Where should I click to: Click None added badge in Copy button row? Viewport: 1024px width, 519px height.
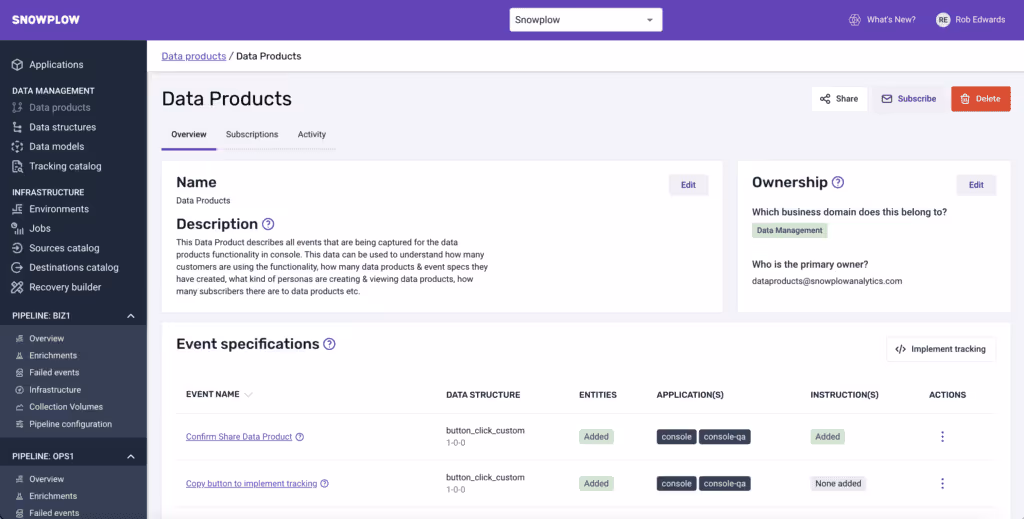coord(839,484)
